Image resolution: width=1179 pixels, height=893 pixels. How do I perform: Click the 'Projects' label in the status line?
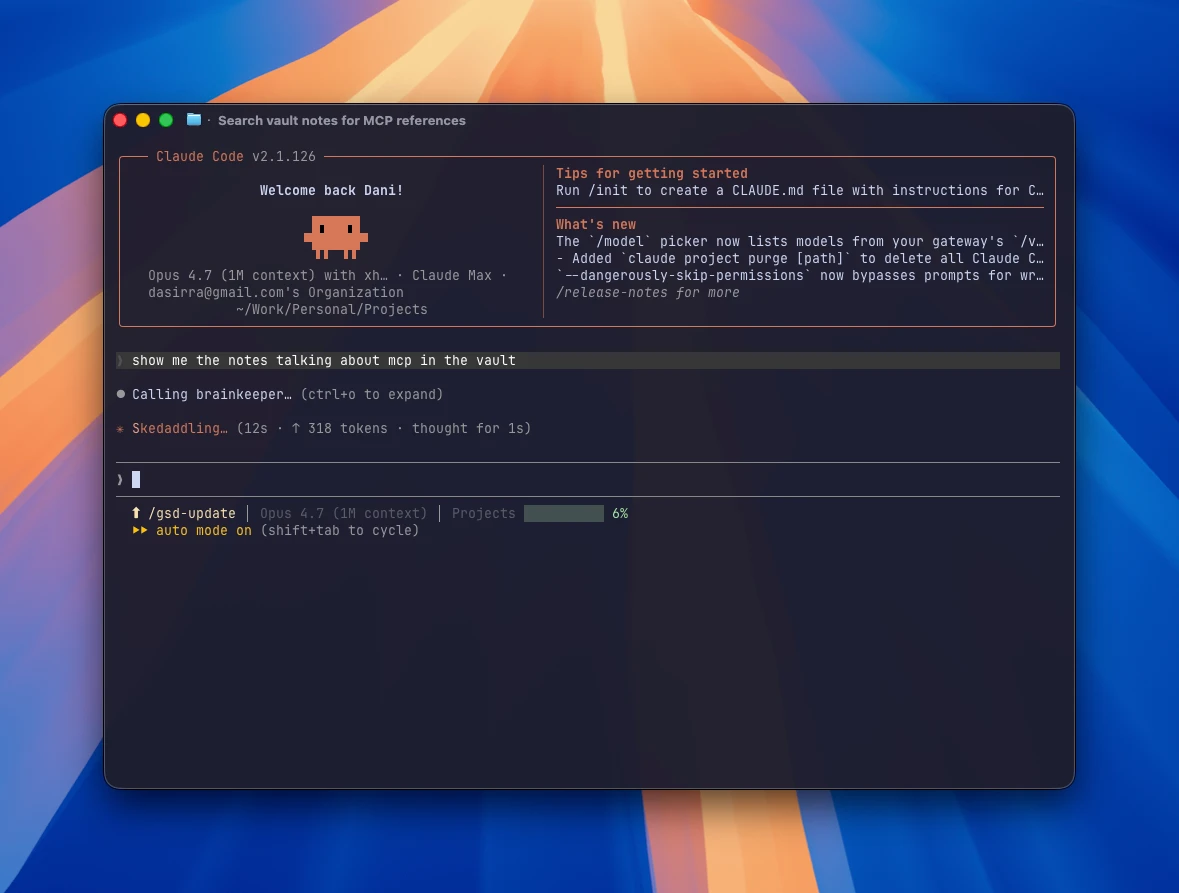(x=483, y=513)
